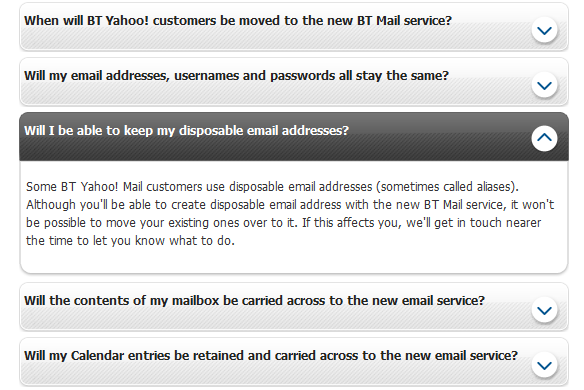This screenshot has height=390, width=584.
Task: Click the down chevron for BT Yahoo! move date
Action: click(x=544, y=30)
